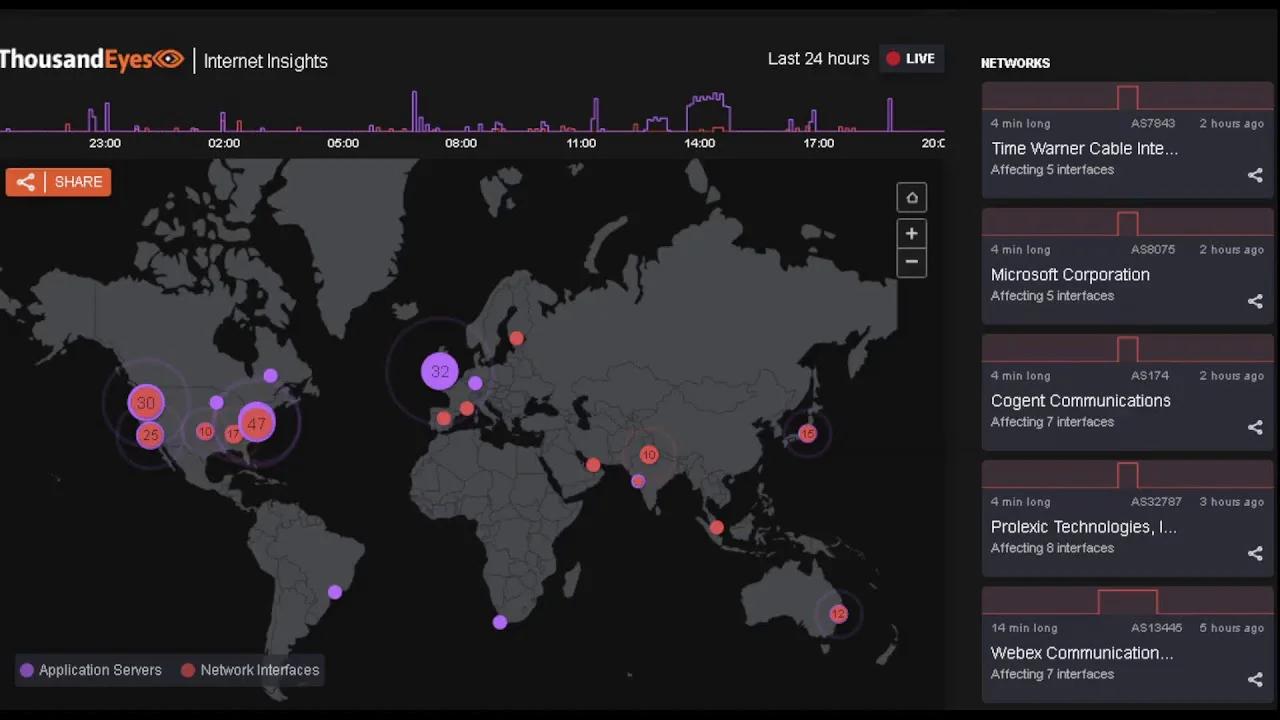Zoom out using the minus map button
1280x720 pixels.
click(x=911, y=262)
